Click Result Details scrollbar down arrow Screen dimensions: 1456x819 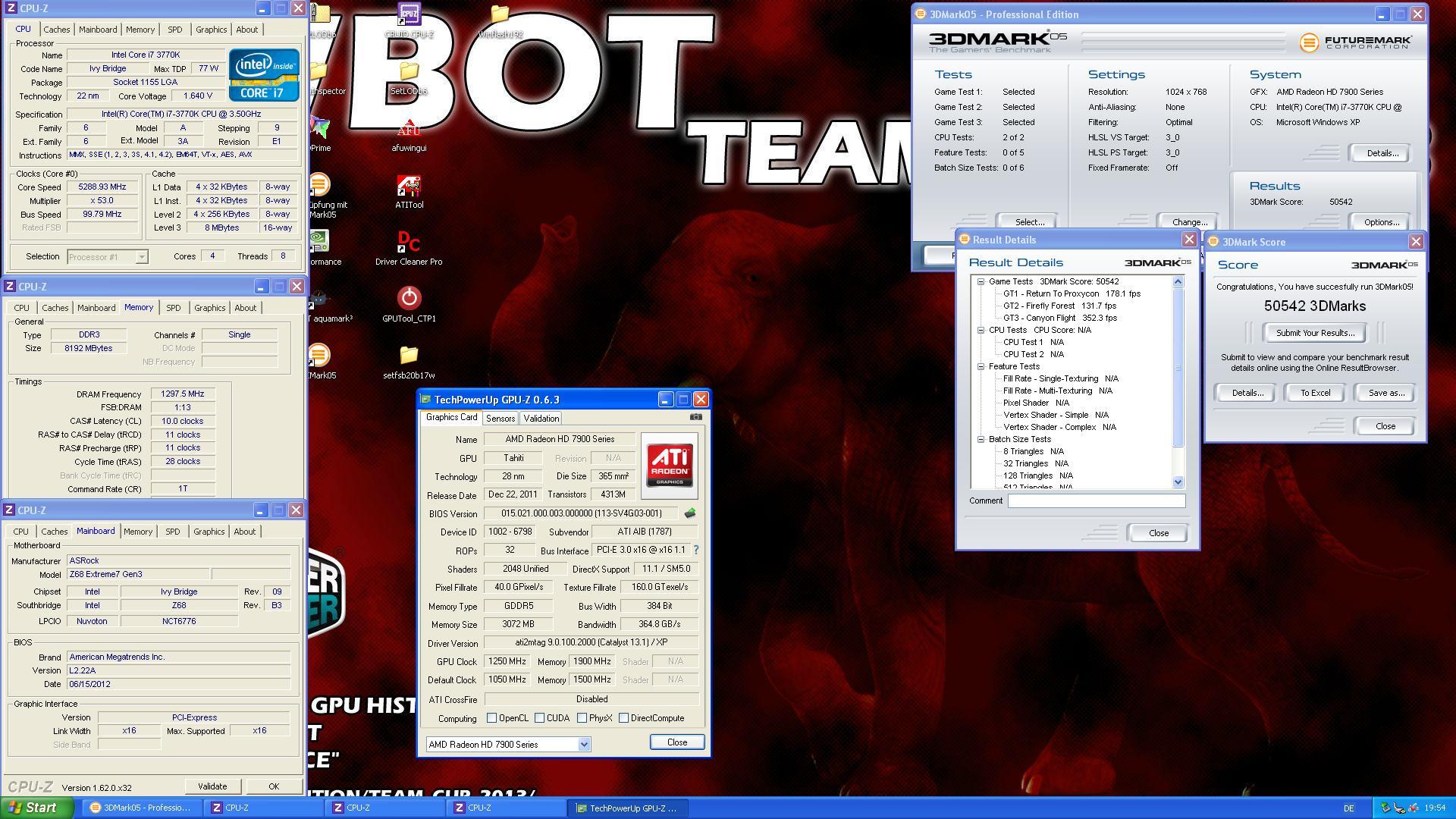[x=1178, y=482]
